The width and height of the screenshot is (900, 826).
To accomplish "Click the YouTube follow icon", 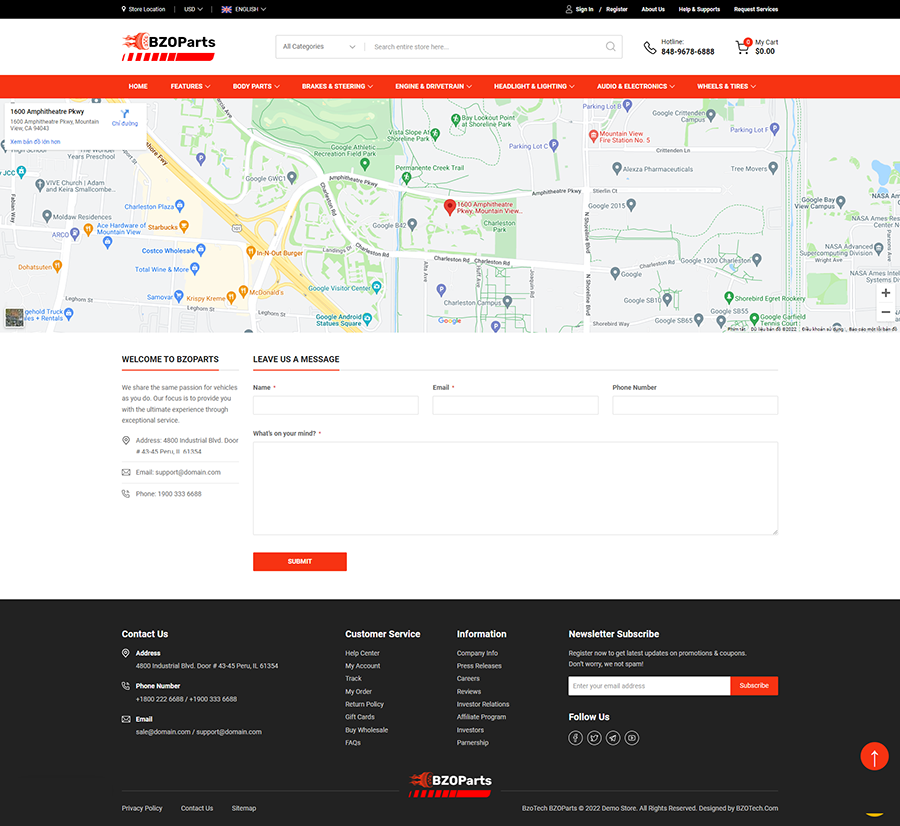I will pos(632,738).
